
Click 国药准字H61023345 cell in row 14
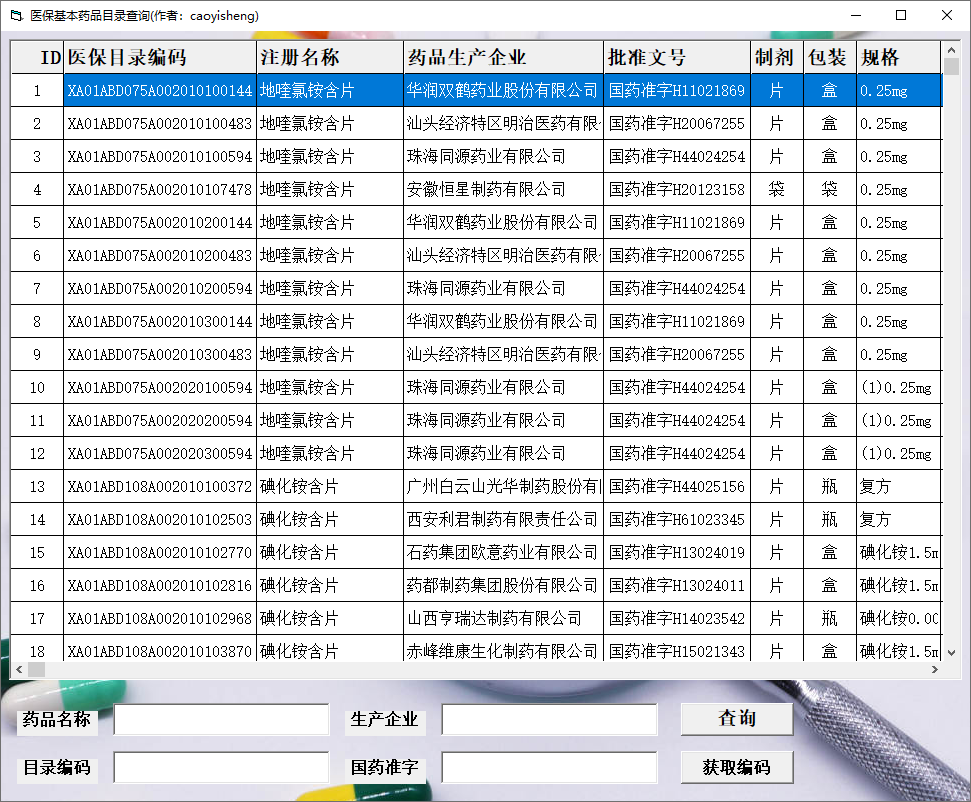(x=677, y=519)
